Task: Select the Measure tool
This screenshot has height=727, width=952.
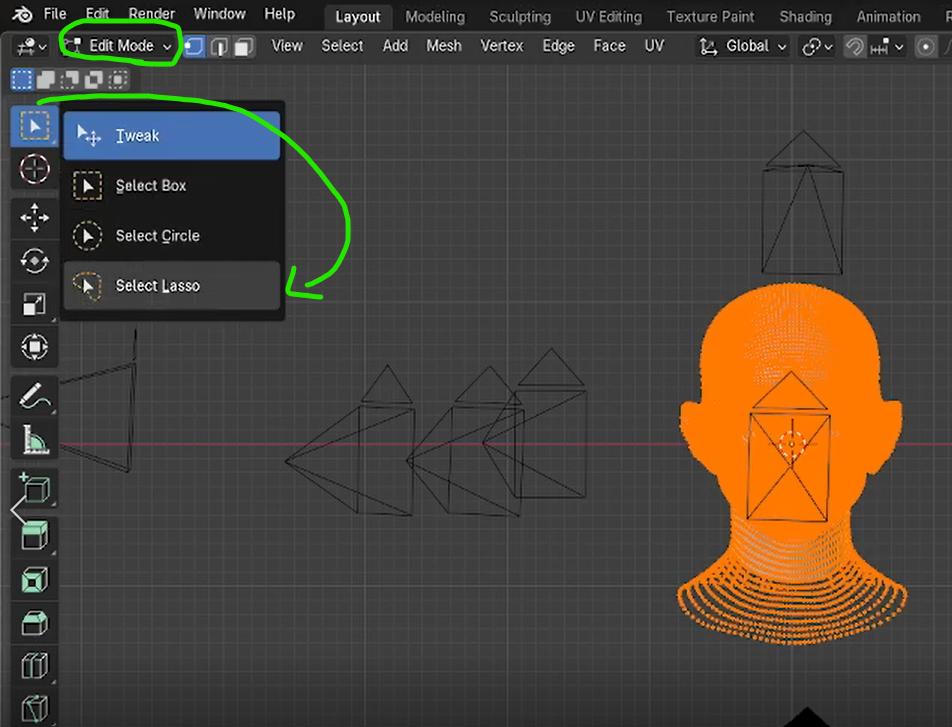Action: pos(34,437)
